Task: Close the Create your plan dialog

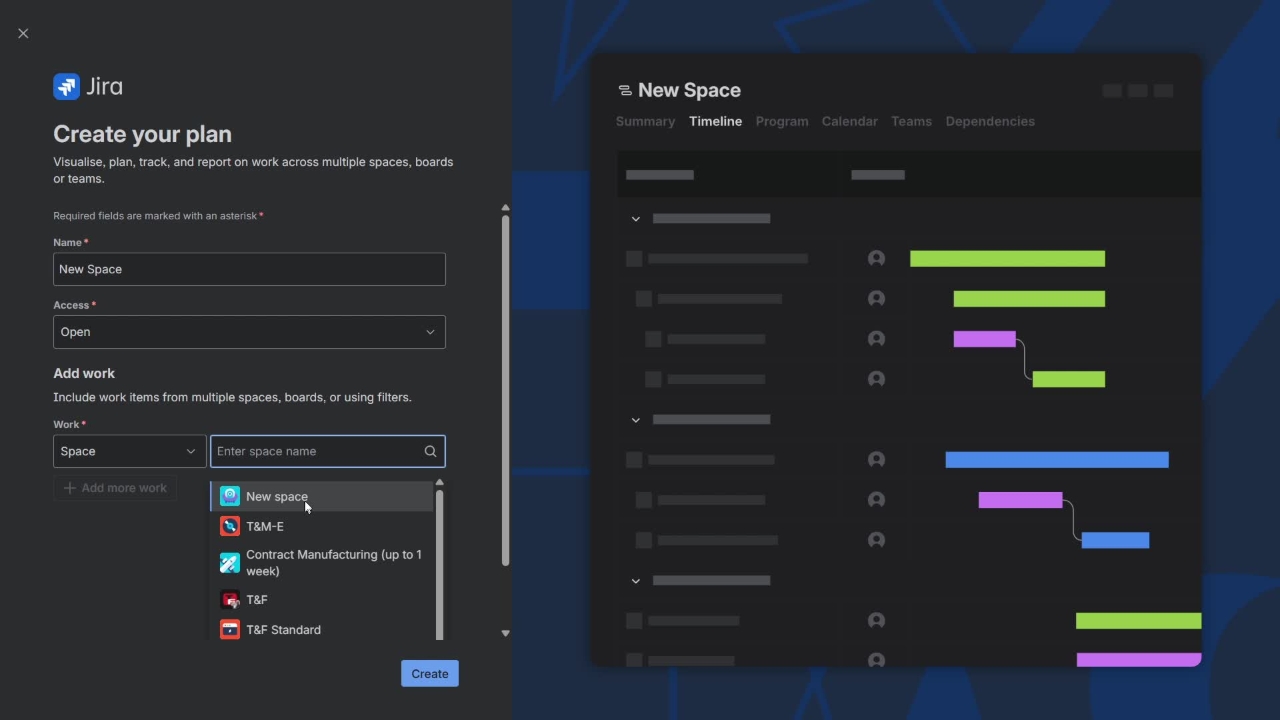Action: click(x=23, y=33)
